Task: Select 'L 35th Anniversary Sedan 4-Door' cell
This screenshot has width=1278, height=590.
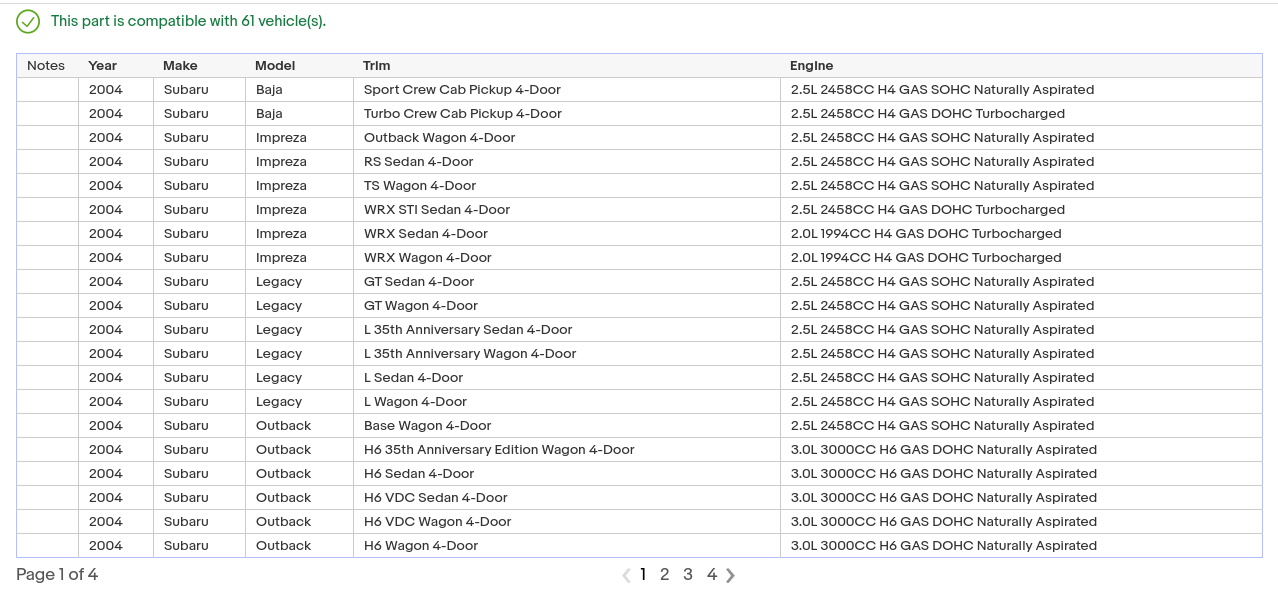Action: (x=567, y=330)
